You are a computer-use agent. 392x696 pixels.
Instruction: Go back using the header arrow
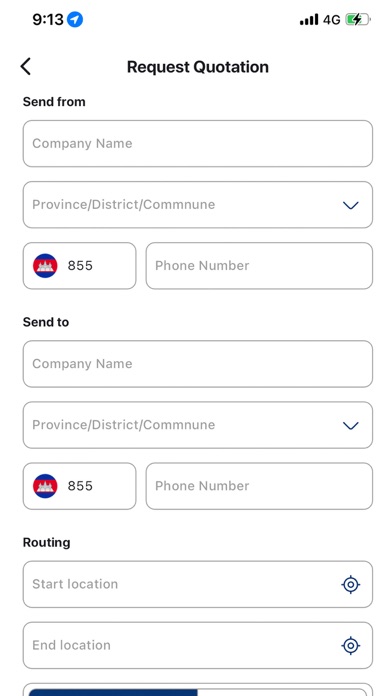[26, 67]
